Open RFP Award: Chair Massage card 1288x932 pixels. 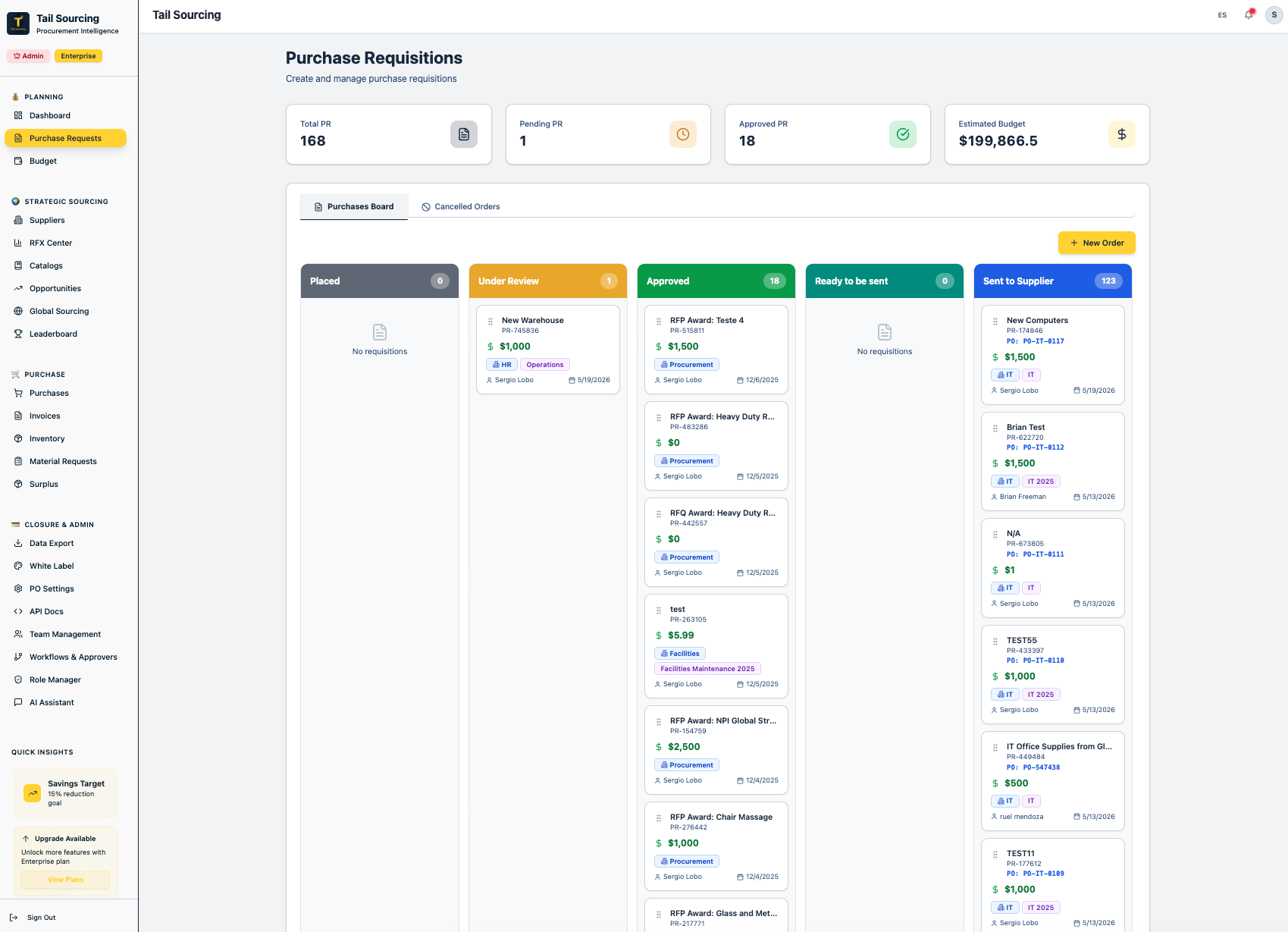coord(716,846)
